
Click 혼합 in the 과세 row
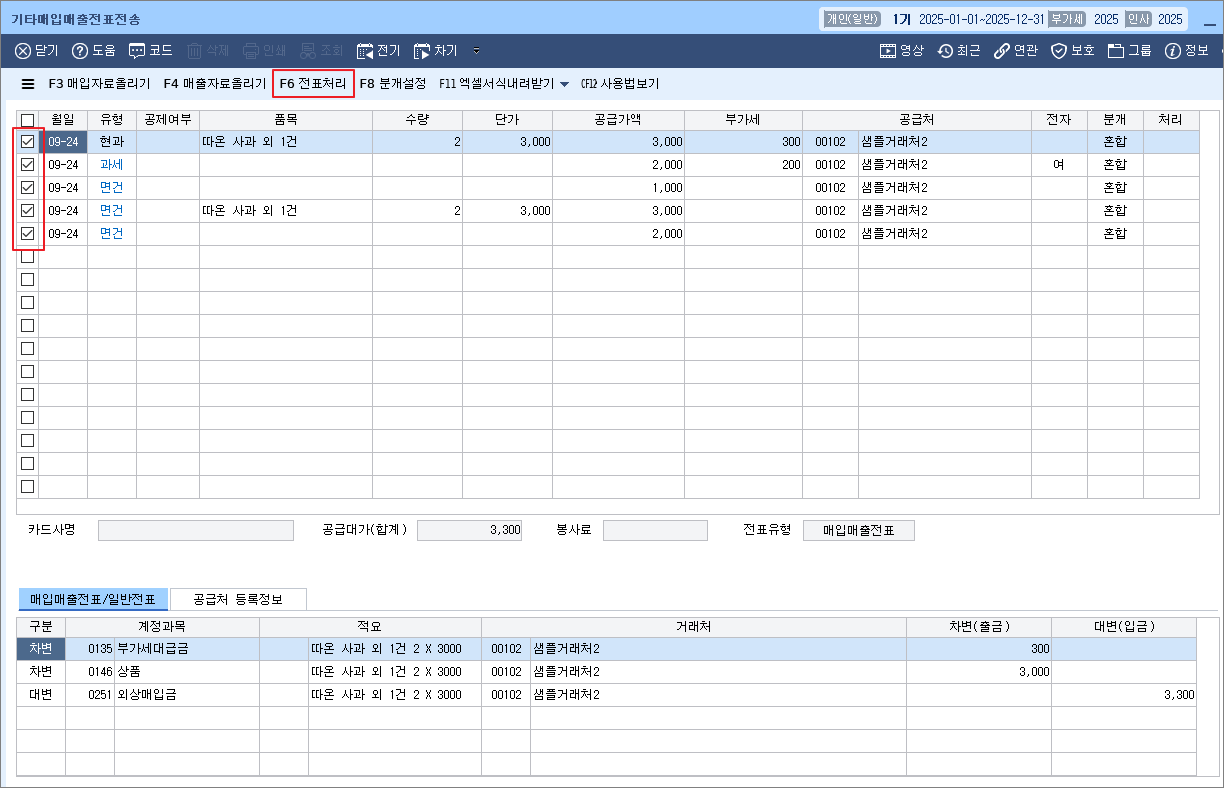1115,165
